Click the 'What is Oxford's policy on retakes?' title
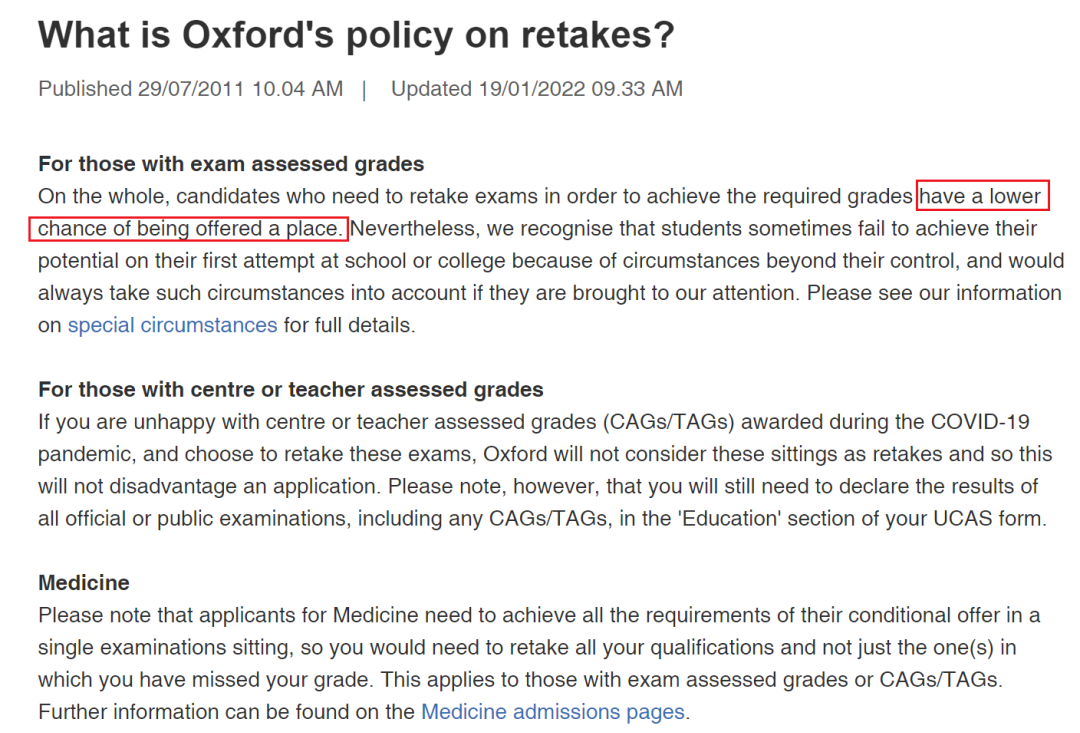Screen dimensions: 1080x733 [356, 35]
